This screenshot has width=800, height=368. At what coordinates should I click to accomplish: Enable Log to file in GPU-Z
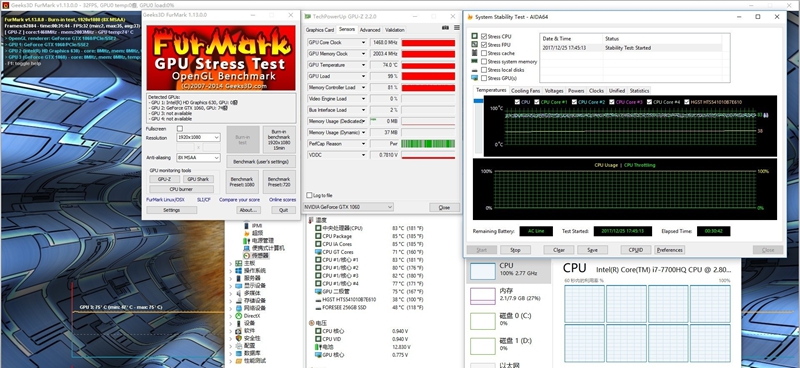[309, 195]
